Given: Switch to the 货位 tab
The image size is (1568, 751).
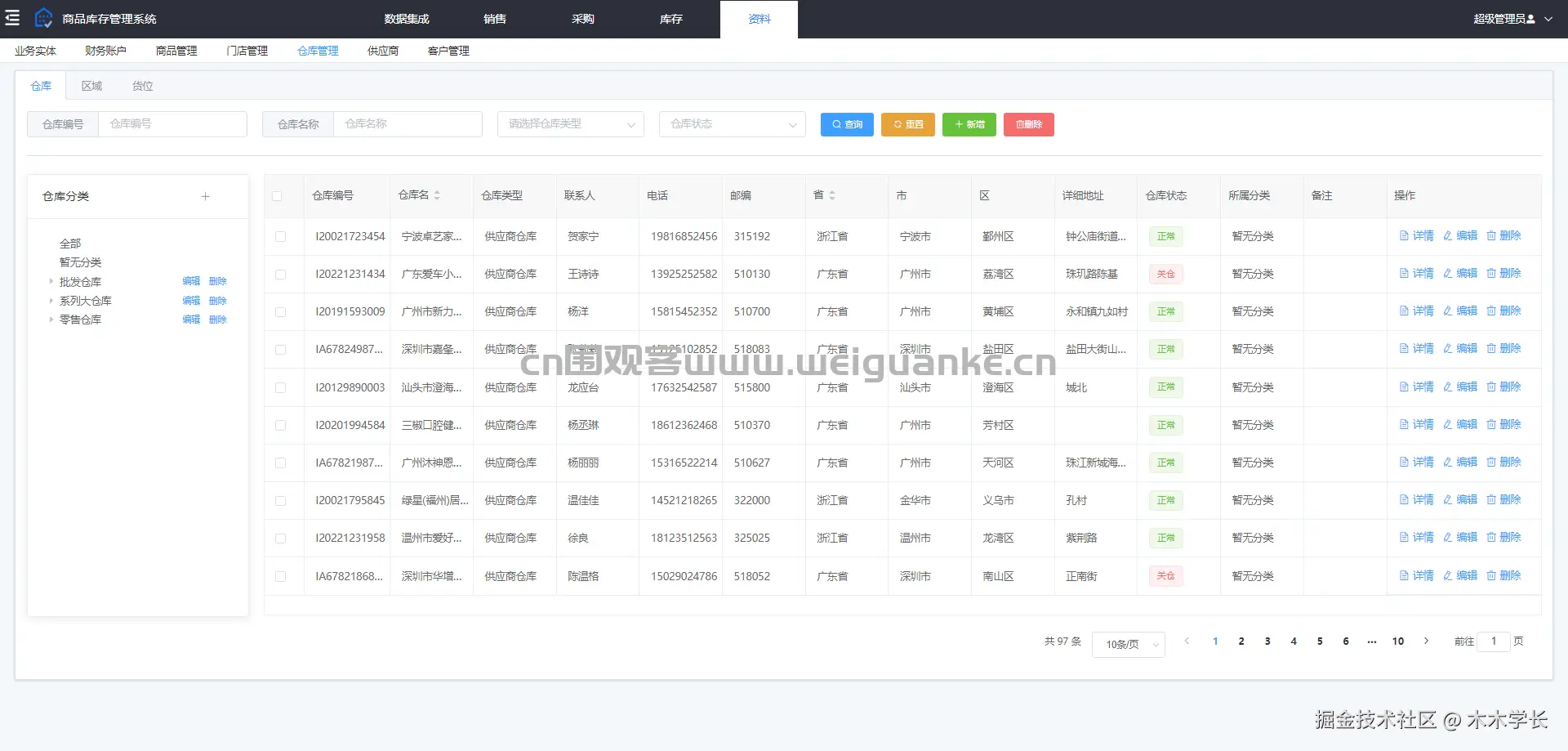Looking at the screenshot, I should [143, 86].
